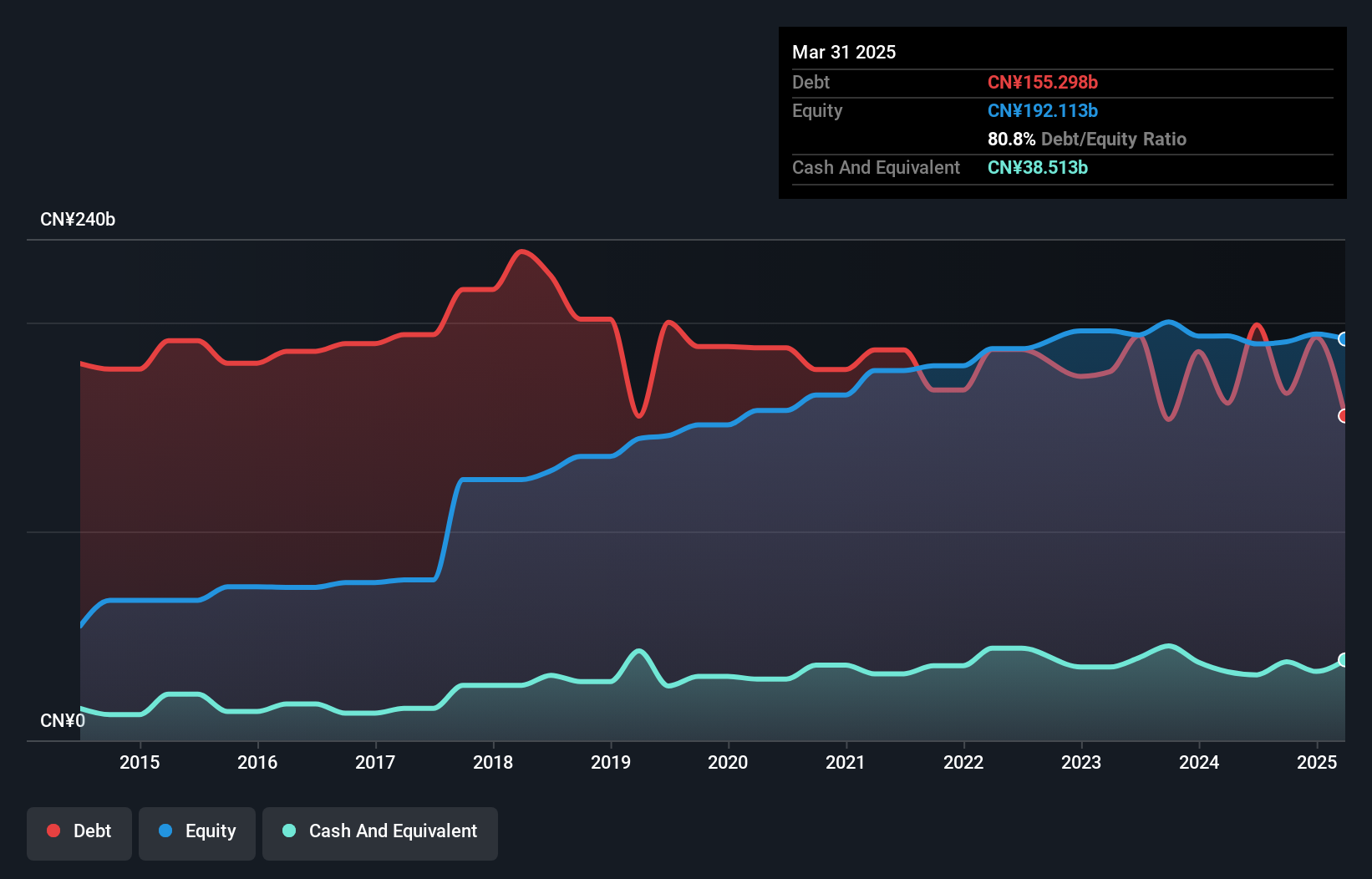Click the 2020 x-axis label

[728, 762]
